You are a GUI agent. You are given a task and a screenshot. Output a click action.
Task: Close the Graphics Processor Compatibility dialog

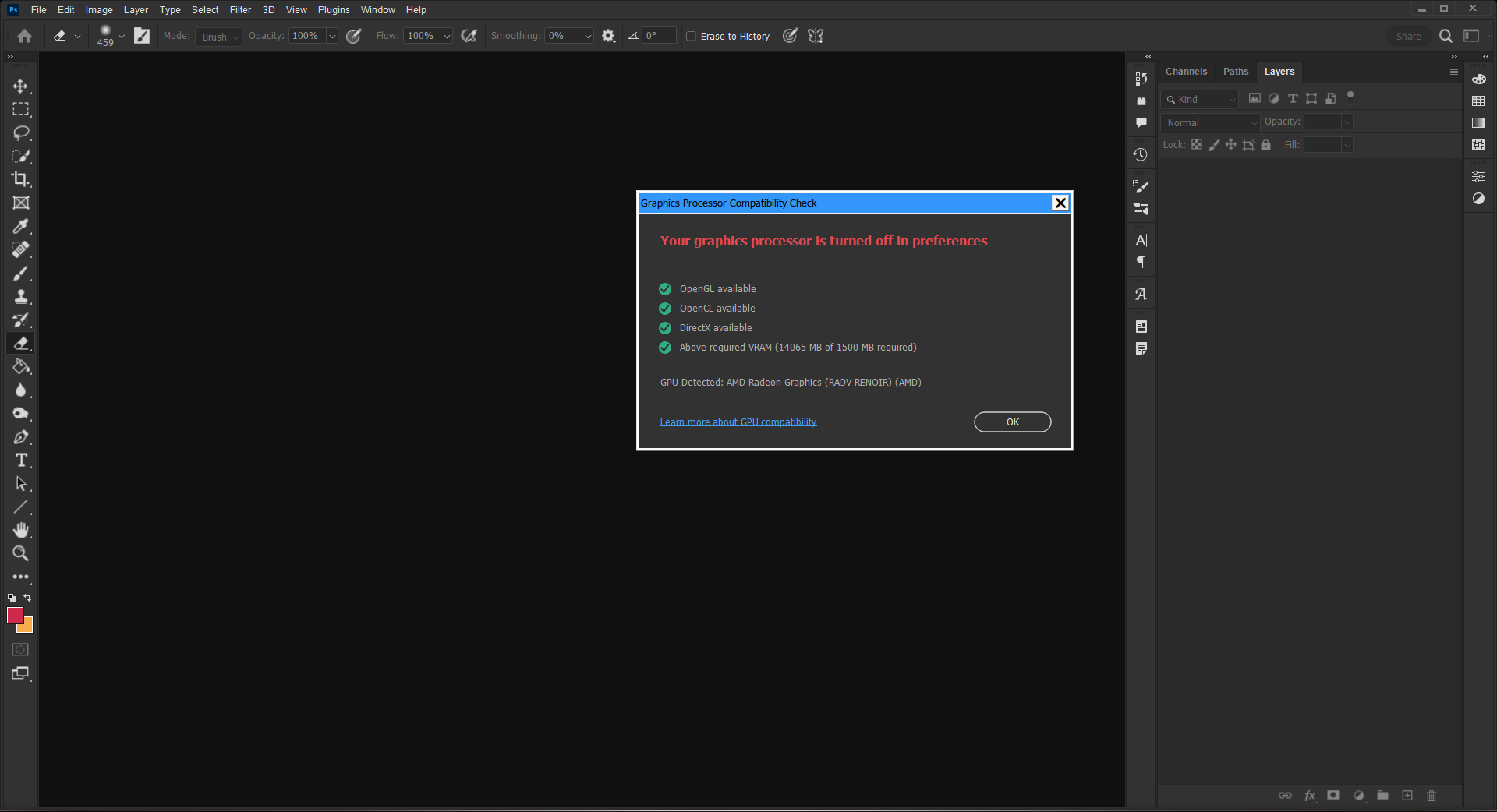(x=1060, y=203)
